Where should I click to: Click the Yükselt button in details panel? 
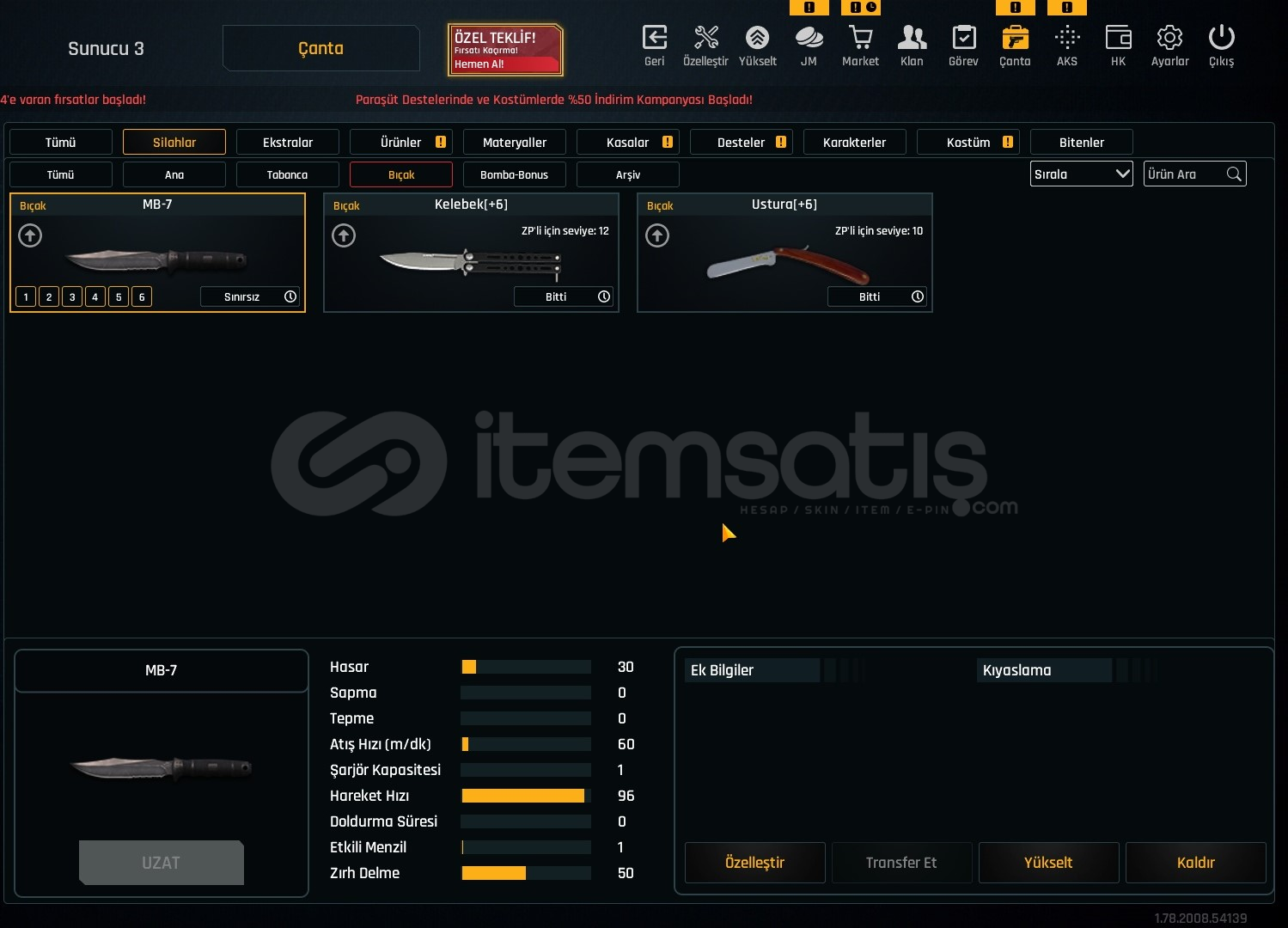[x=1049, y=863]
